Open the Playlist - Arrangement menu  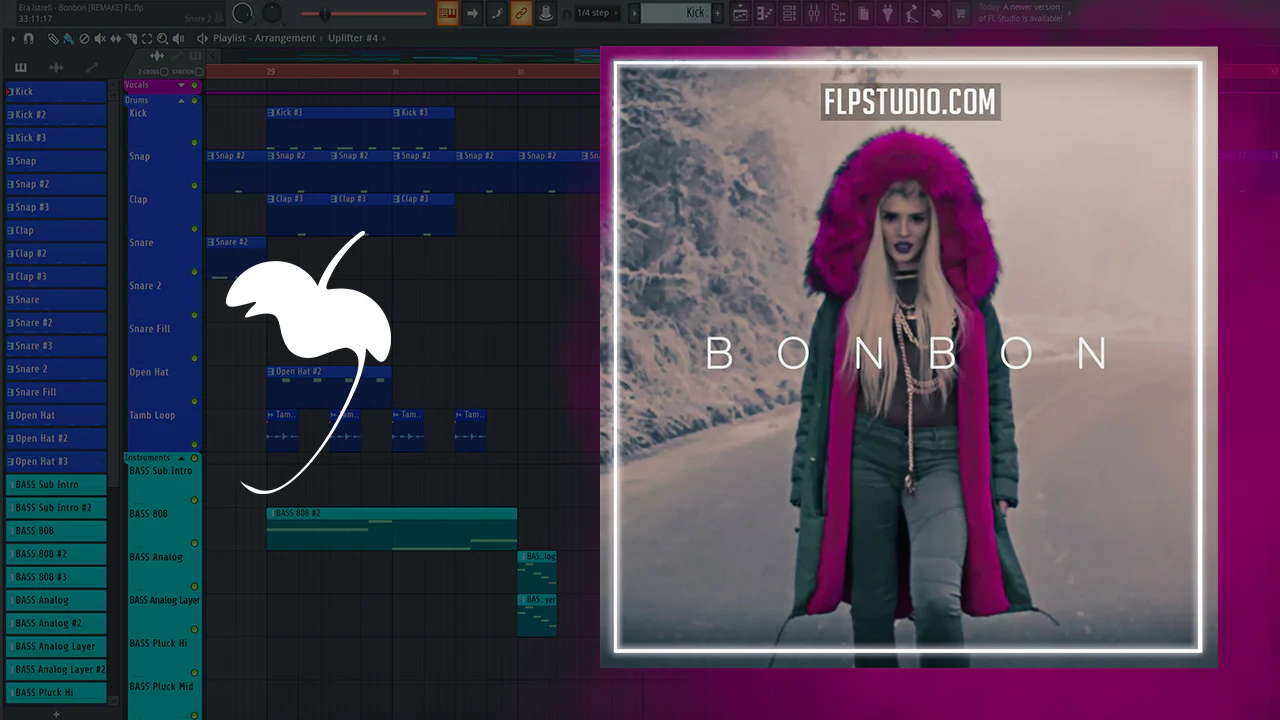264,38
